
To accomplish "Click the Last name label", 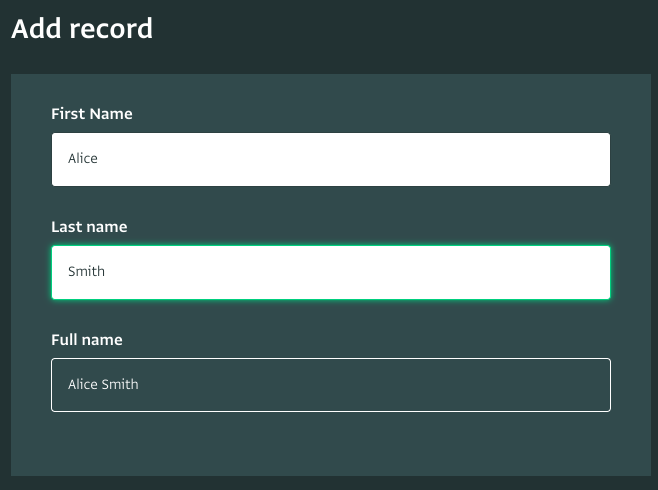I will click(x=89, y=227).
